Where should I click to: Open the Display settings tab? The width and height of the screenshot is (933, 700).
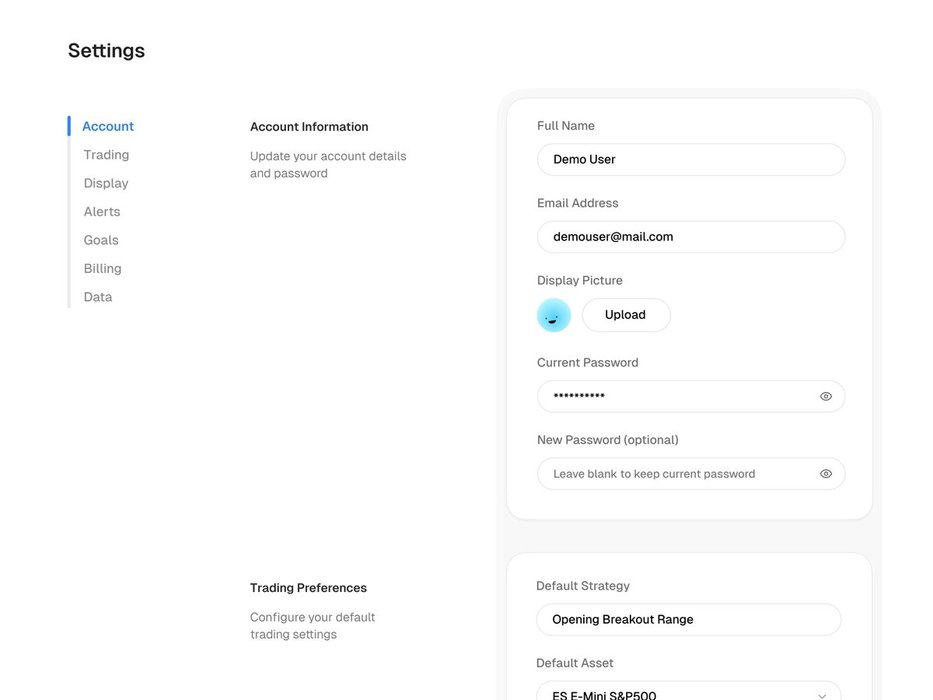[106, 183]
